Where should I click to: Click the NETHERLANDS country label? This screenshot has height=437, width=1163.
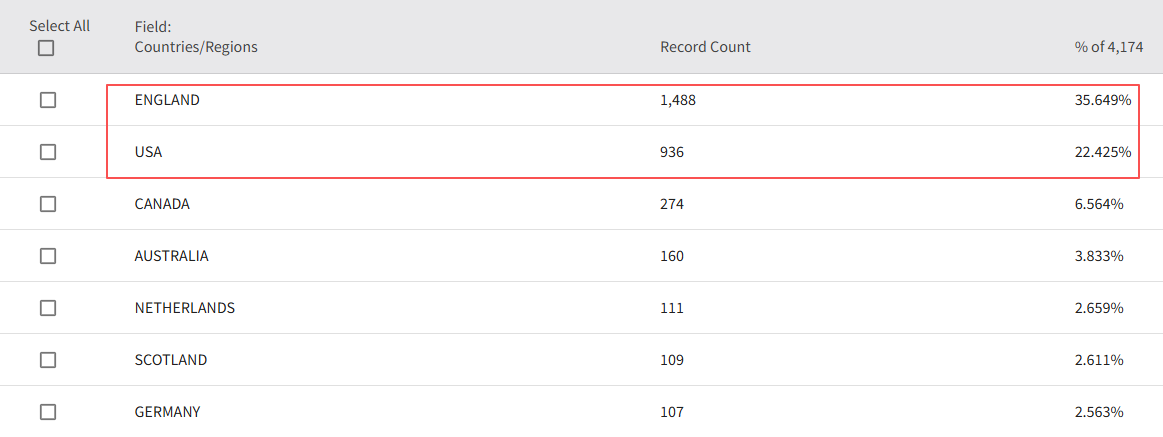tap(184, 308)
